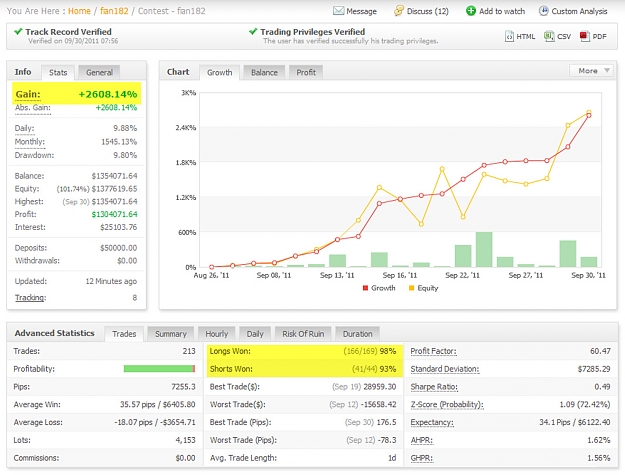Screen dimensions: 625x475
Task: Click the Shorts Won 93% value
Action: click(x=388, y=369)
